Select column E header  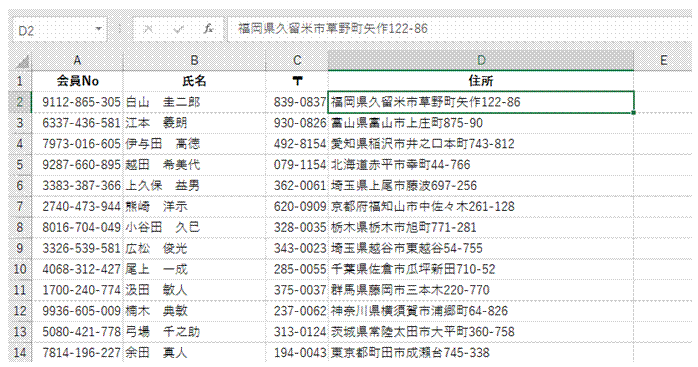pyautogui.click(x=663, y=61)
